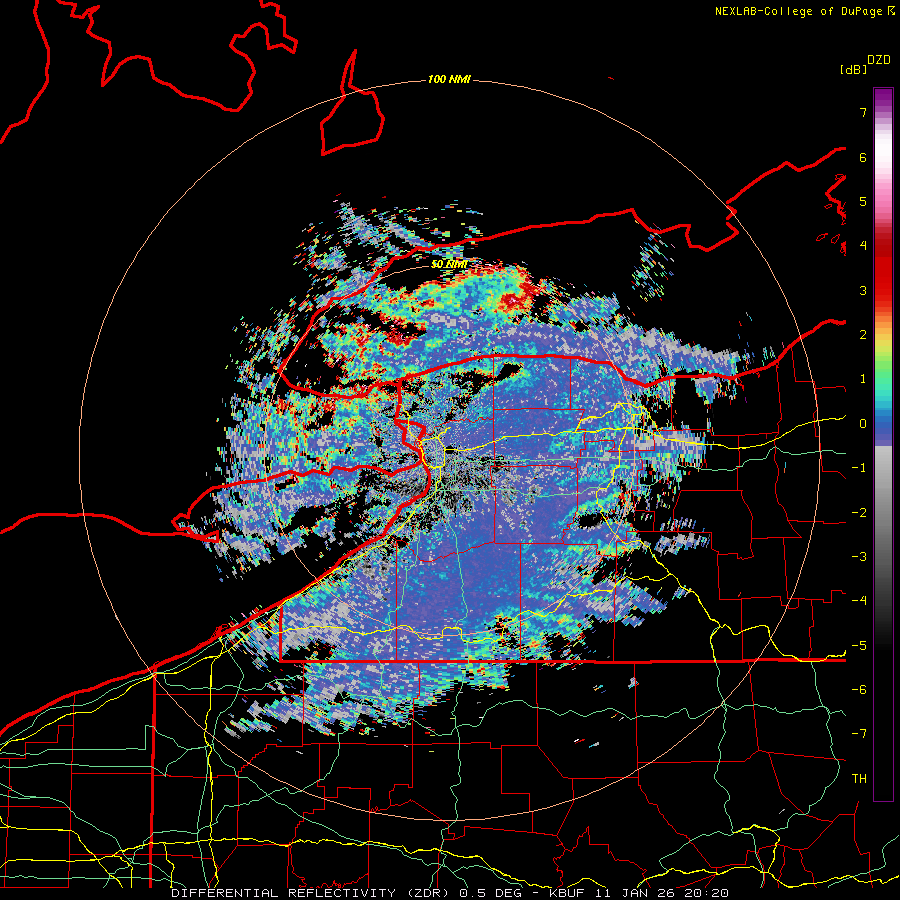The height and width of the screenshot is (900, 900).
Task: Click the 5 value on the color scale
Action: point(863,201)
